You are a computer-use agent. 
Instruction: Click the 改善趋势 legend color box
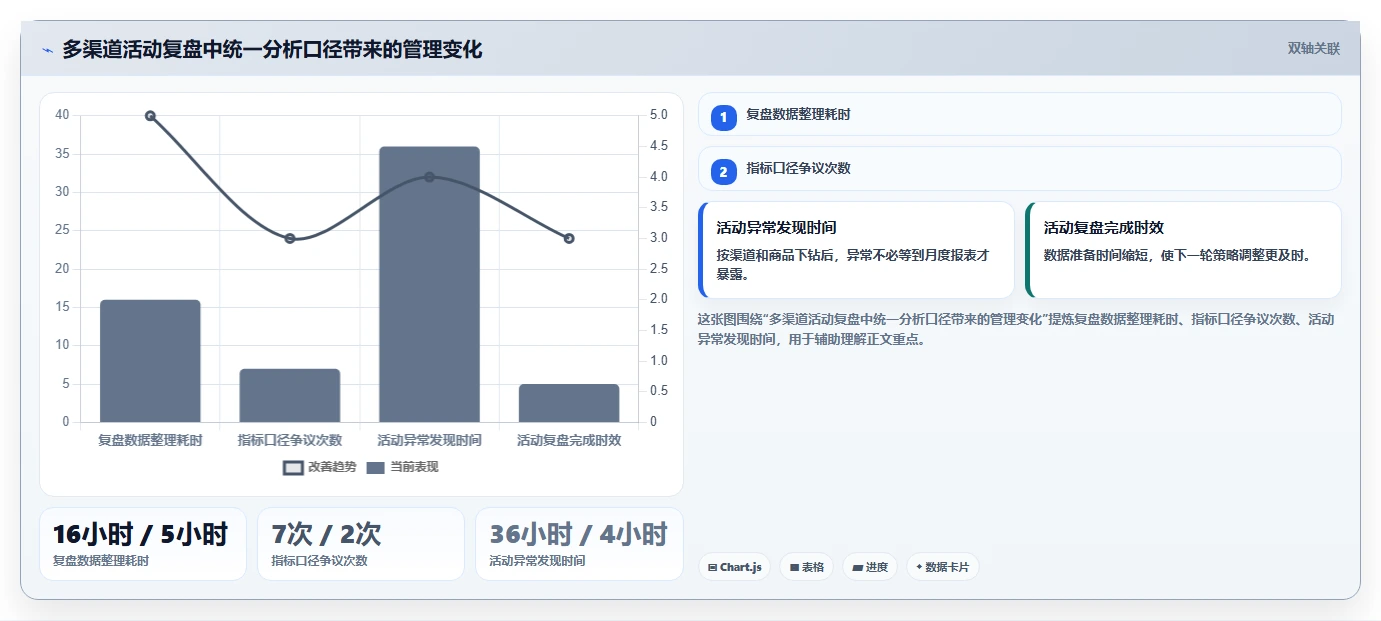[x=293, y=468]
